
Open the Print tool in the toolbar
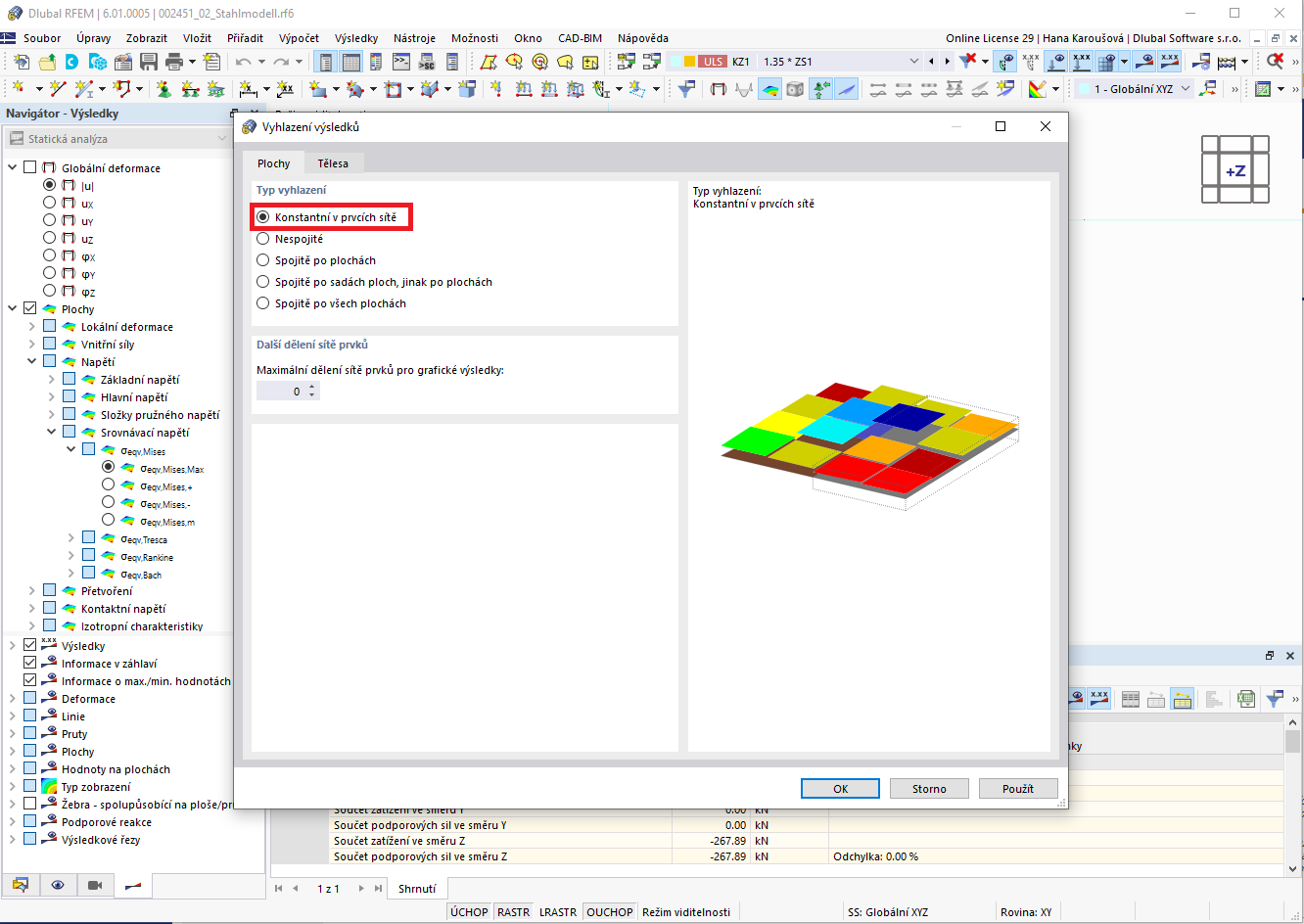173,61
